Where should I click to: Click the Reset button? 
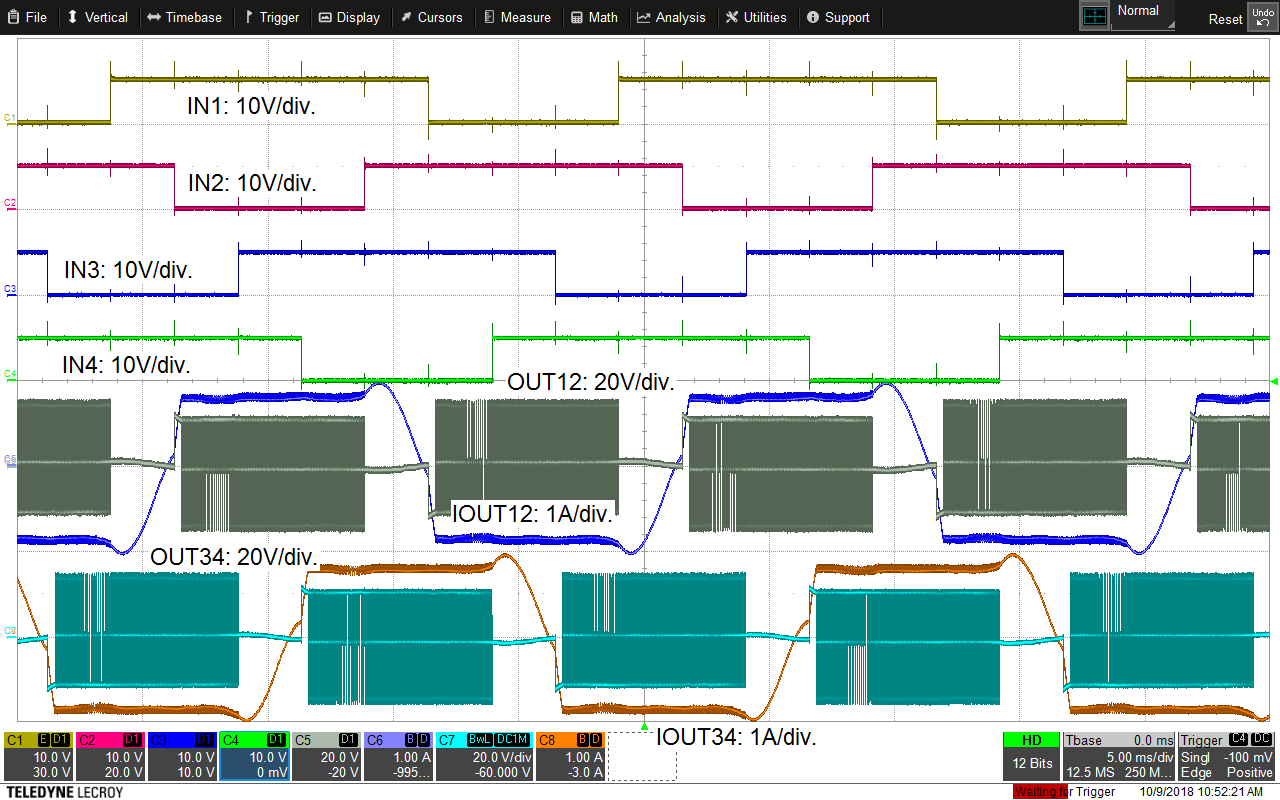(x=1224, y=18)
